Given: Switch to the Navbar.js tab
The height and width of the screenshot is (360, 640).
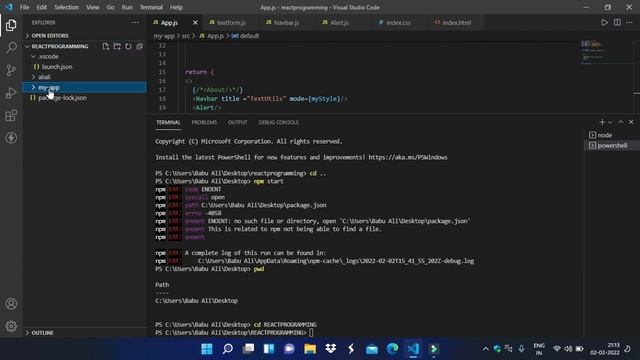Looking at the screenshot, I should coord(286,22).
